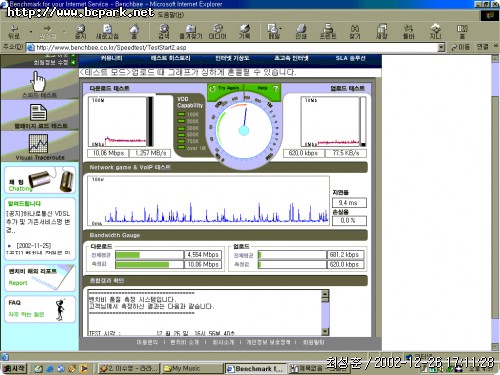Click the results textarea scroll-down arrow

[x=325, y=331]
